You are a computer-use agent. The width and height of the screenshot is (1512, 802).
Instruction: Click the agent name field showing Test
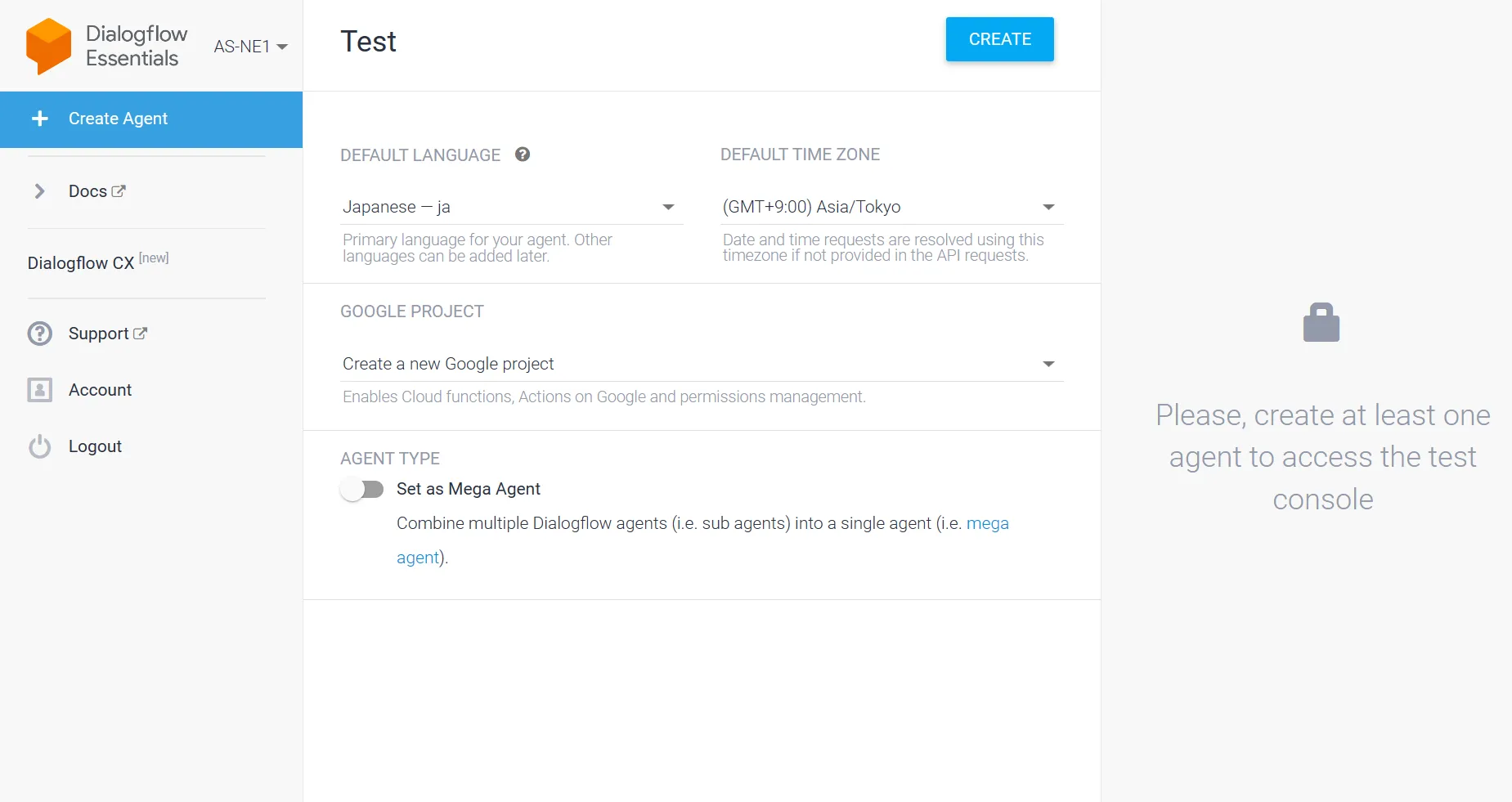pos(572,42)
